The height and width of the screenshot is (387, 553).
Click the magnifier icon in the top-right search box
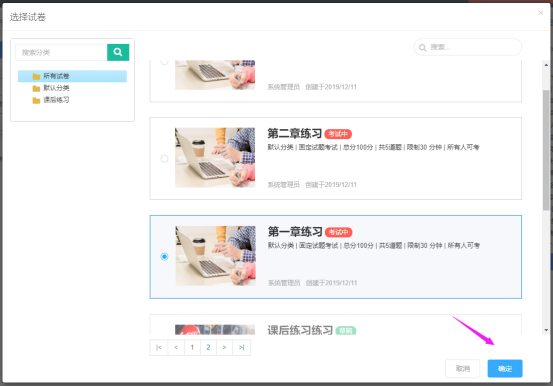coord(423,48)
